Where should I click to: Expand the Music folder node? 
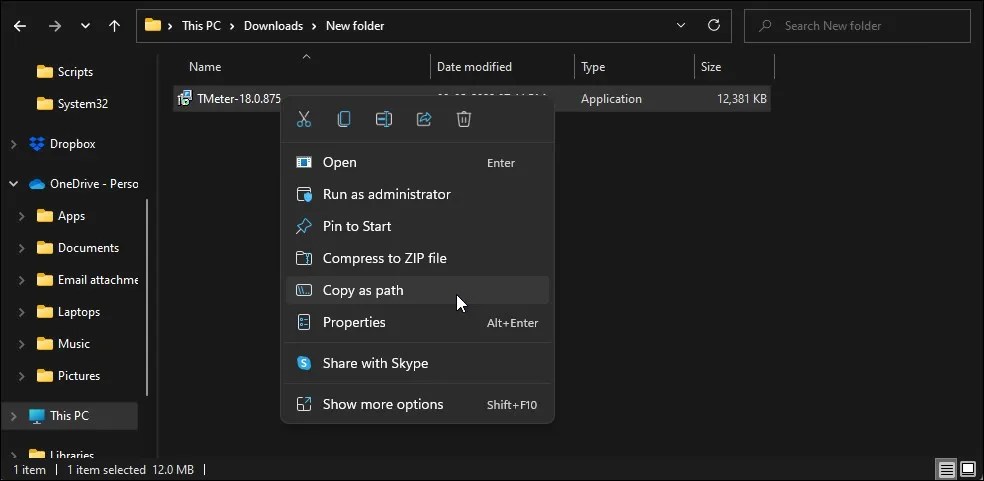(x=21, y=345)
